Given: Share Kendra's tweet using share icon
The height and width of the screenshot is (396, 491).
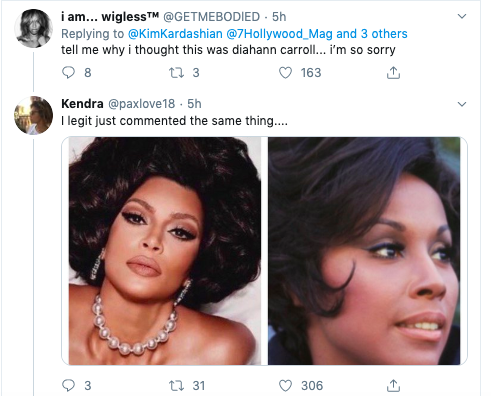Looking at the screenshot, I should pyautogui.click(x=393, y=386).
